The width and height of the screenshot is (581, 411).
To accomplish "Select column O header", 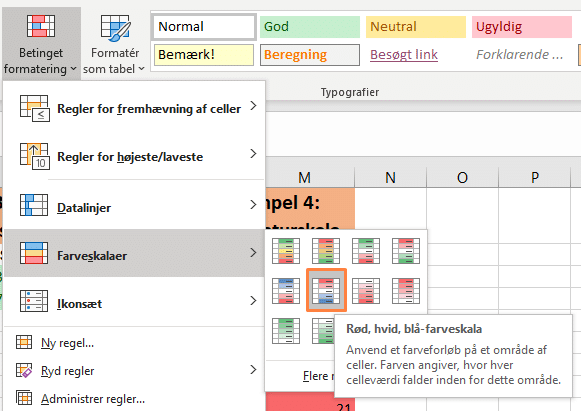I will tap(462, 178).
